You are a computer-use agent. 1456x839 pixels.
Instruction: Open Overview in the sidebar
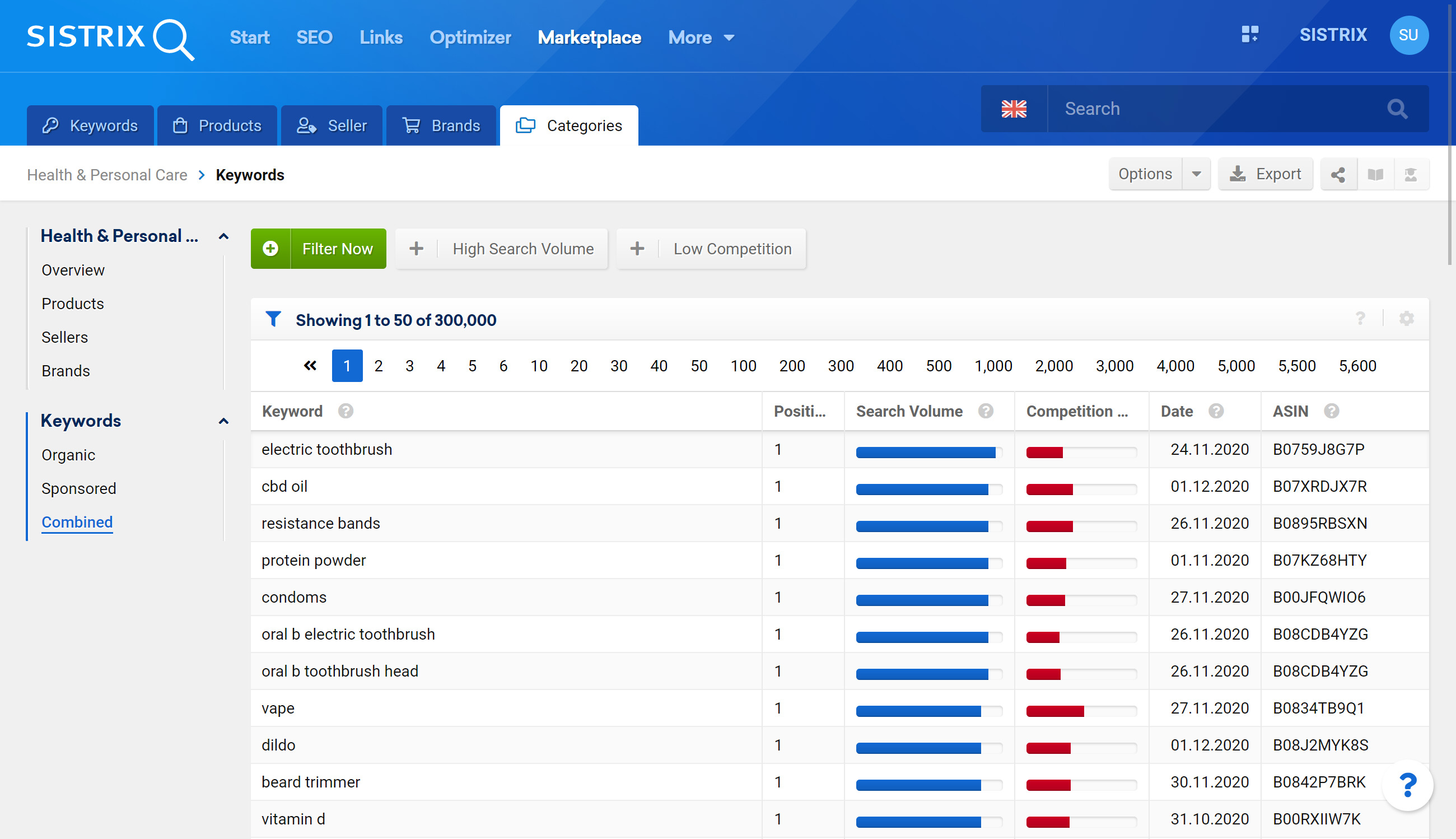coord(73,271)
